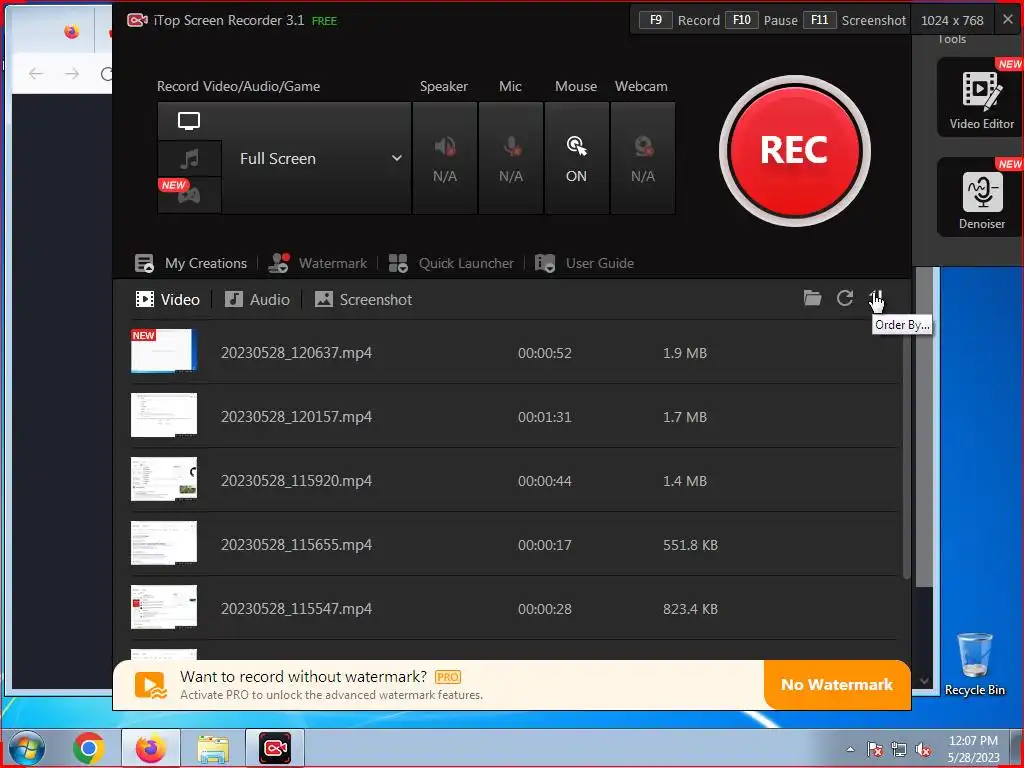Image resolution: width=1024 pixels, height=768 pixels.
Task: Open the Order By sorting menu
Action: [877, 298]
